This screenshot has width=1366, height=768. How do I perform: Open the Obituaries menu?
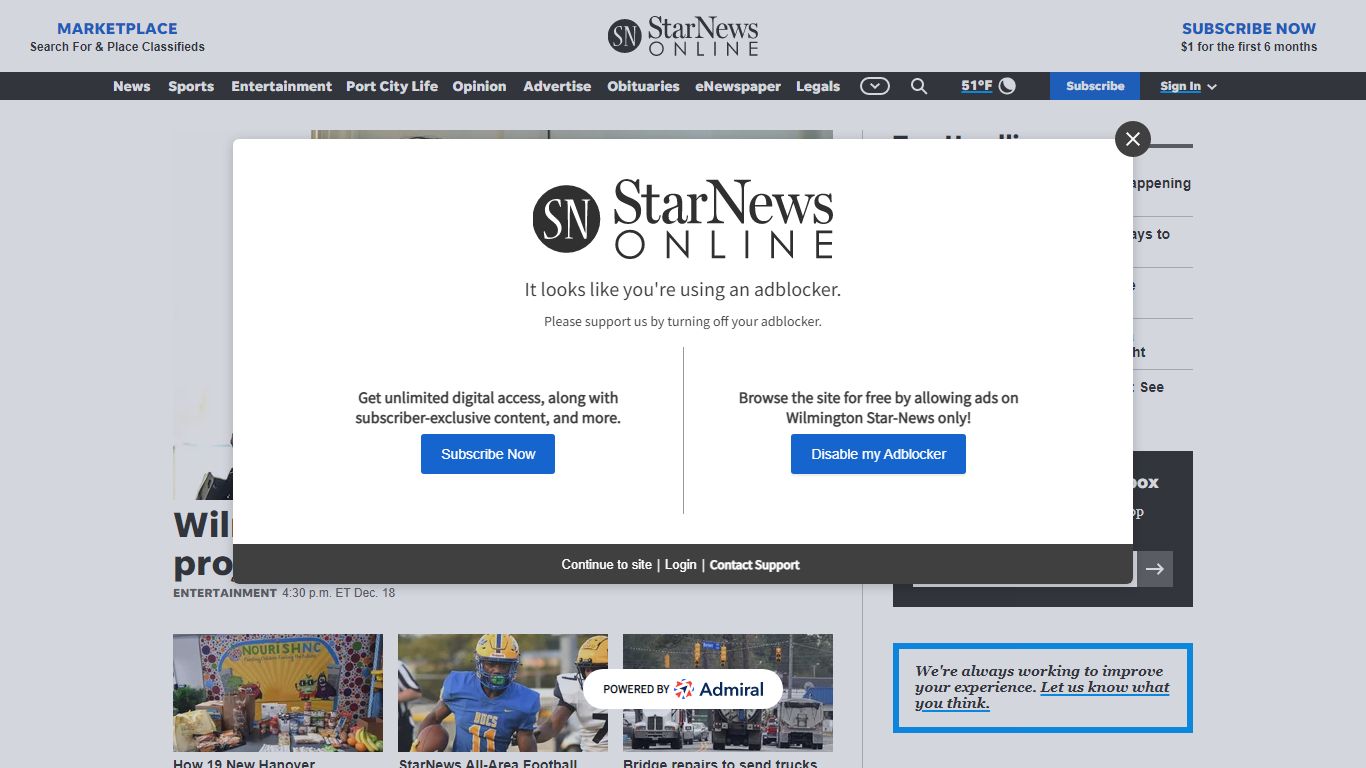click(x=643, y=86)
